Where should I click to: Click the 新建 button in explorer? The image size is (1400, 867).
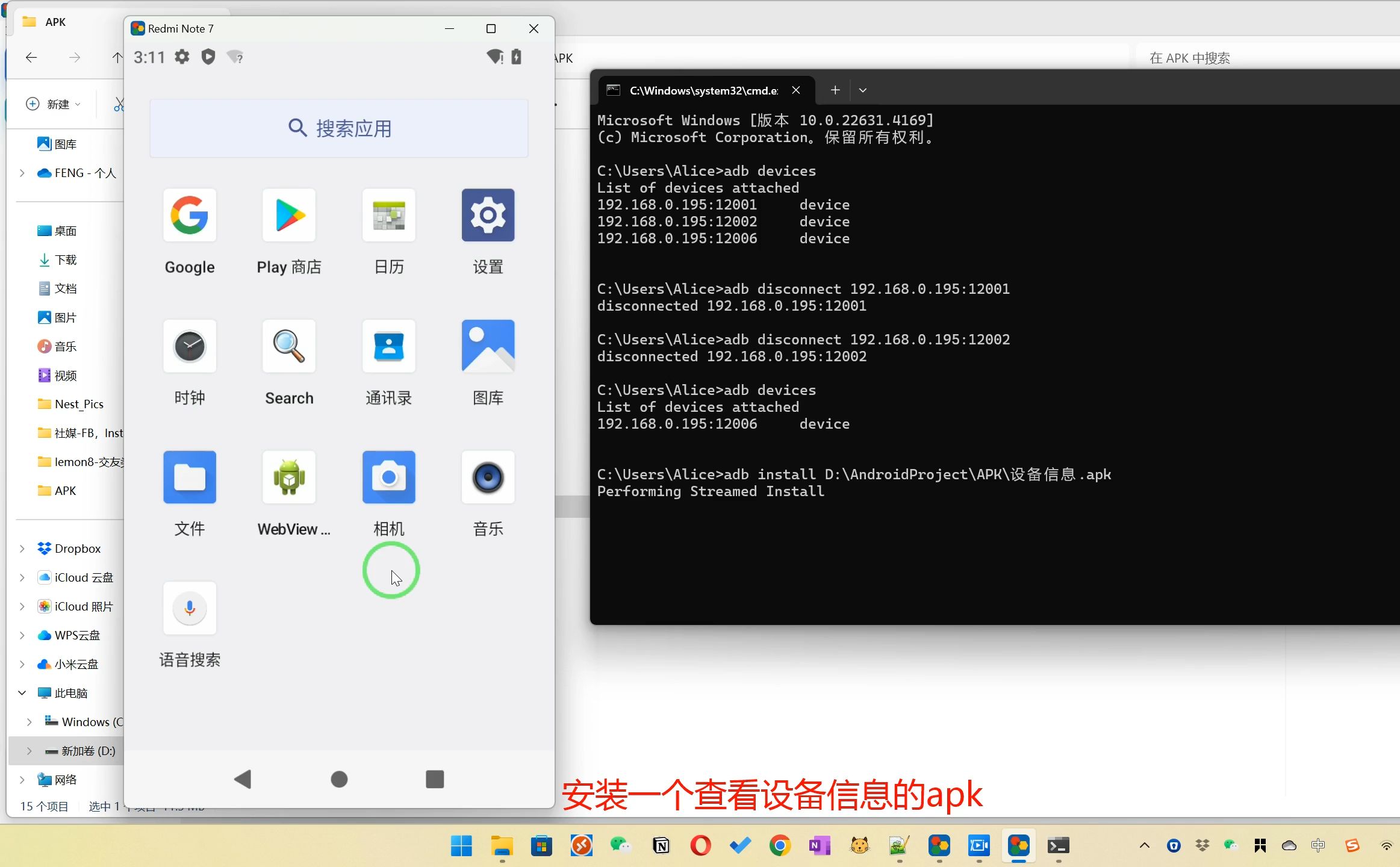point(53,104)
